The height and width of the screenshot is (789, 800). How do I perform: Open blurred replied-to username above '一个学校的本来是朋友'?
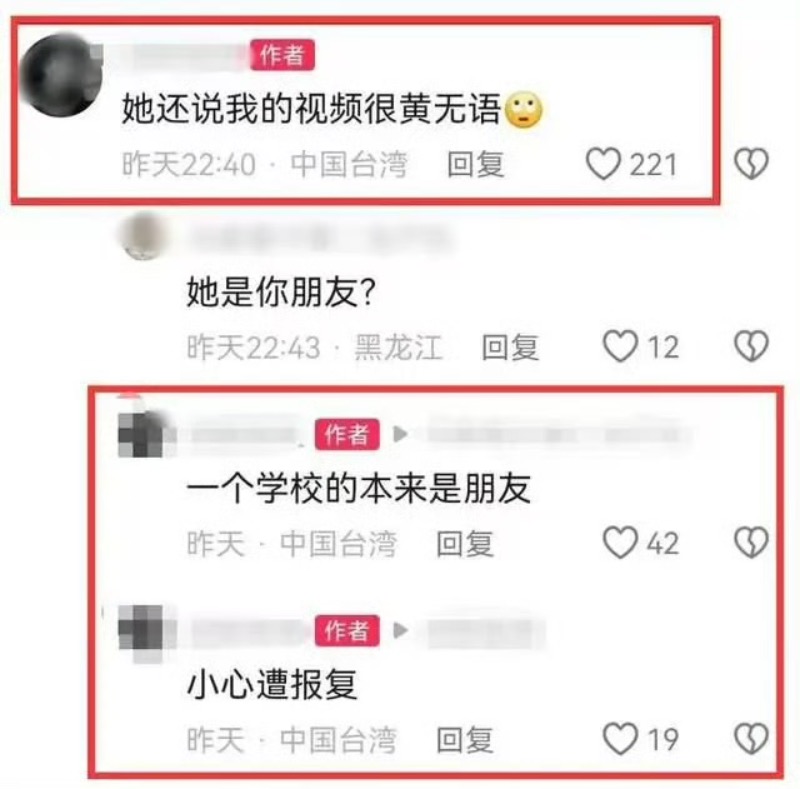(554, 434)
